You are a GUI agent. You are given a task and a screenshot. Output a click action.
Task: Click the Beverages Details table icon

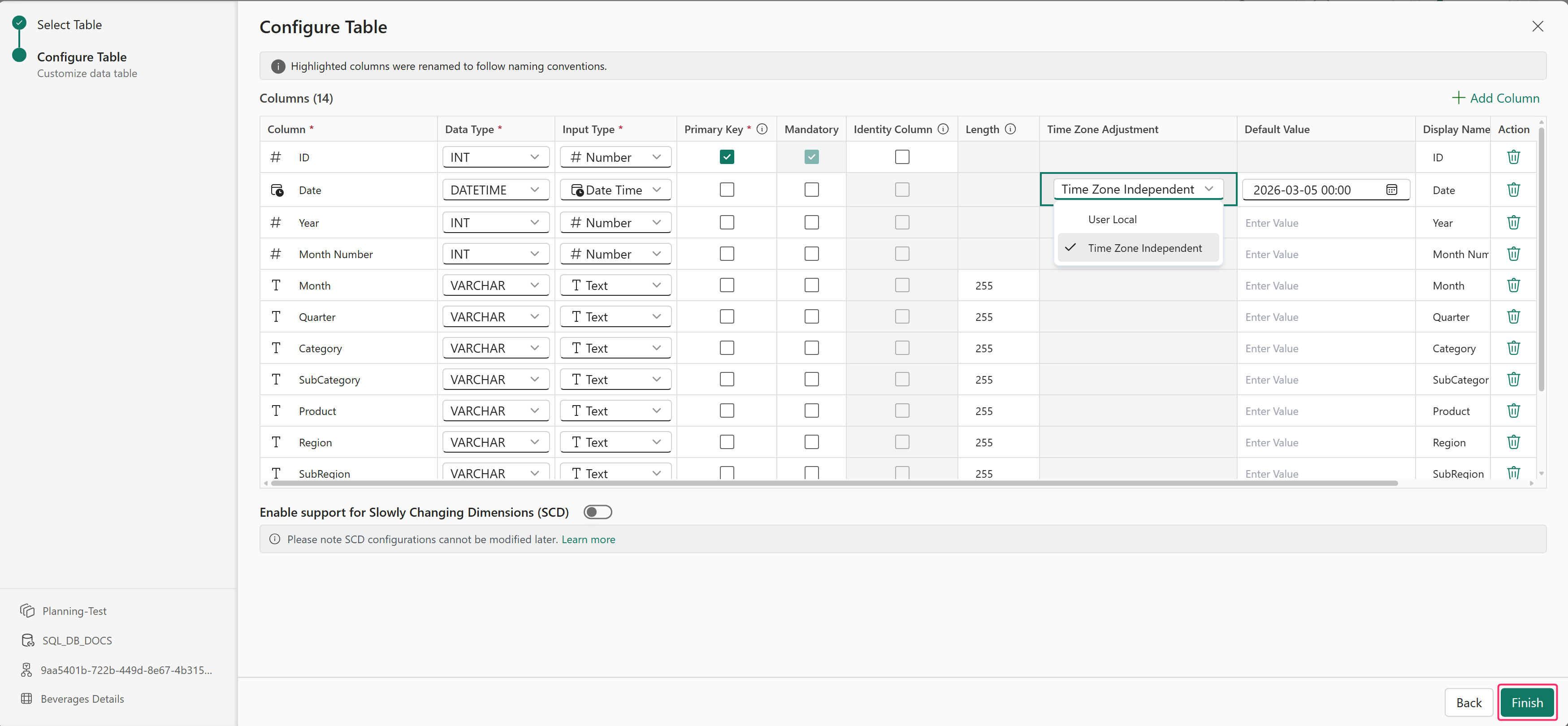(26, 699)
